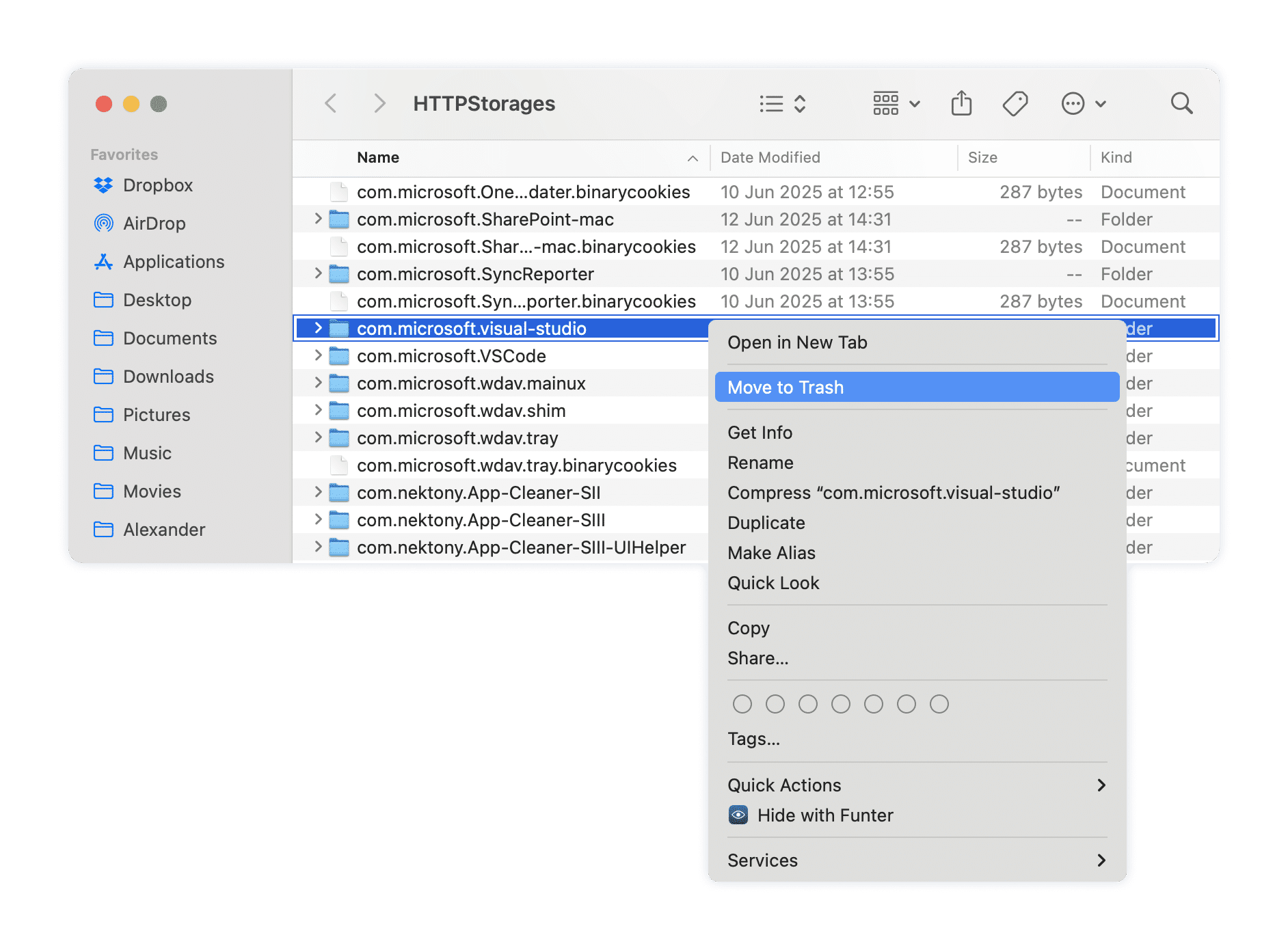Expand the com.microsoft.VSCode folder disclosure triangle
Screen dimensions: 1288x950
click(x=318, y=355)
